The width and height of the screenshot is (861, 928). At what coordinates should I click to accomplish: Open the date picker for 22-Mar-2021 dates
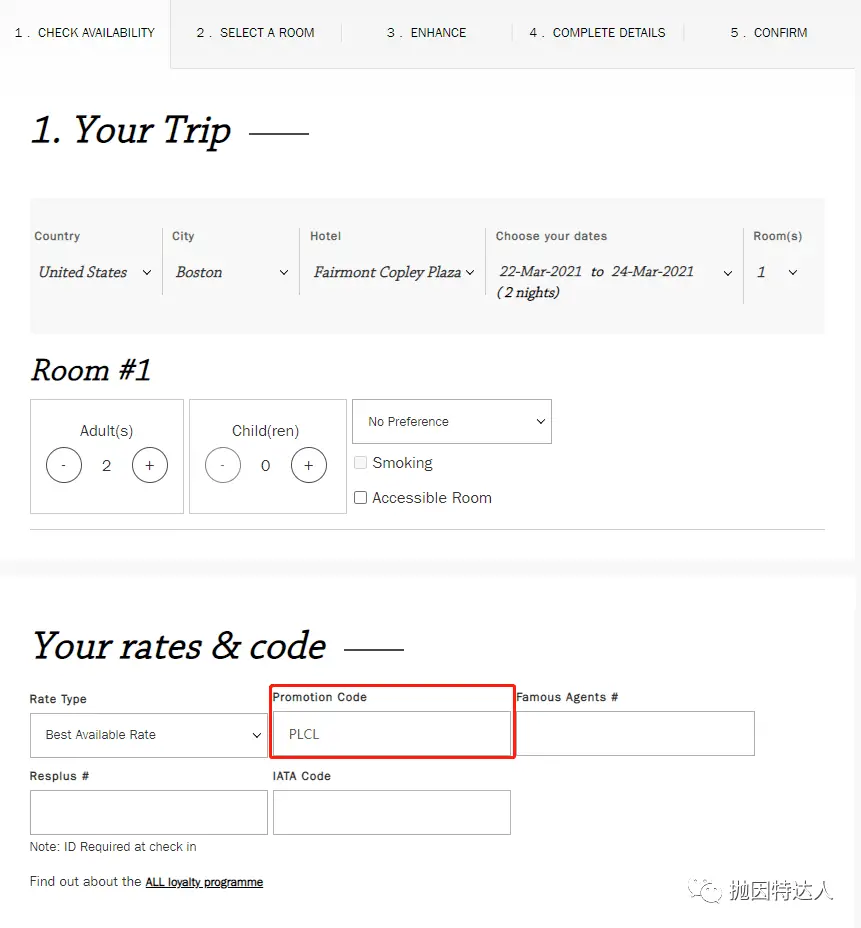click(614, 273)
